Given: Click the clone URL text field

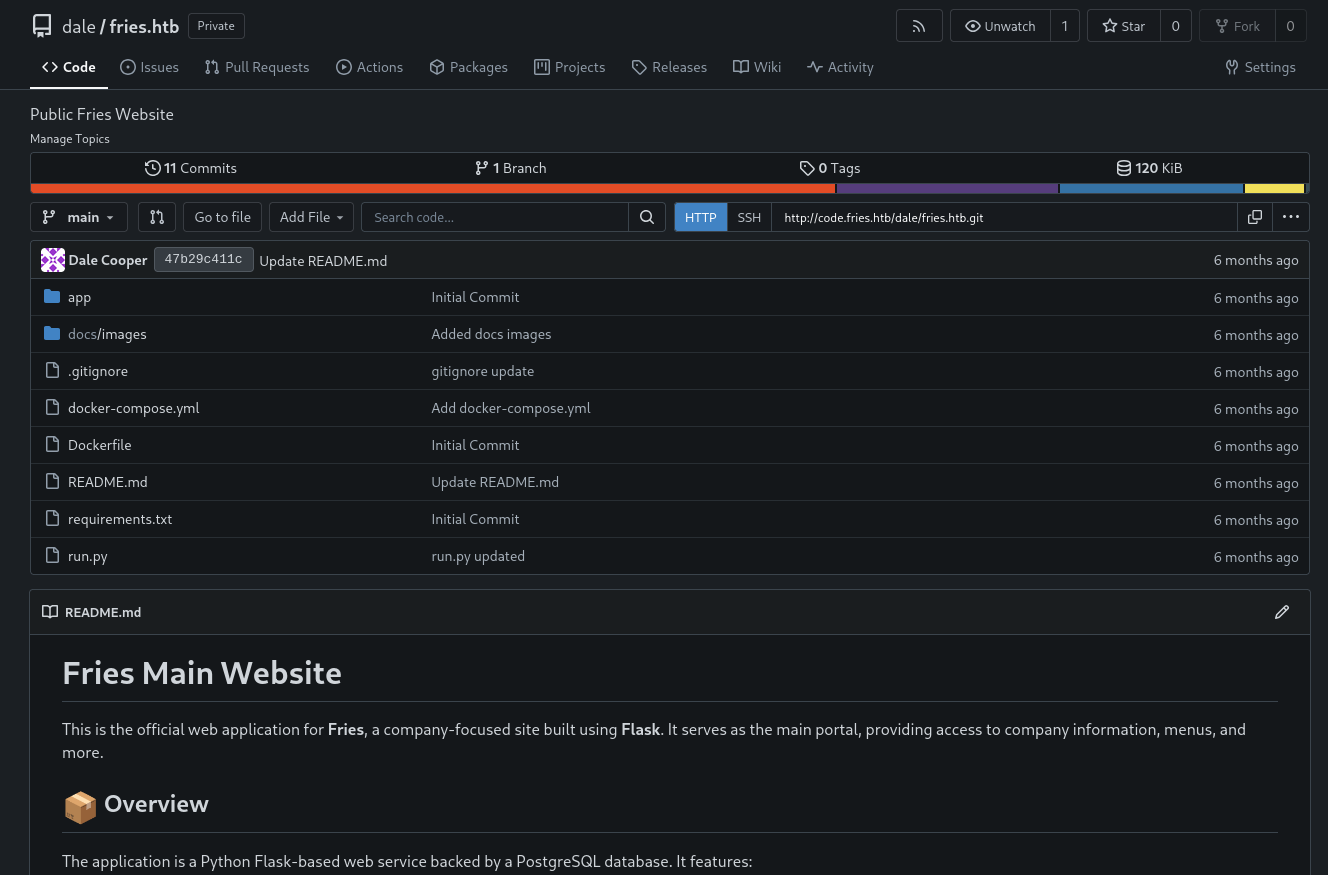Looking at the screenshot, I should click(1004, 217).
